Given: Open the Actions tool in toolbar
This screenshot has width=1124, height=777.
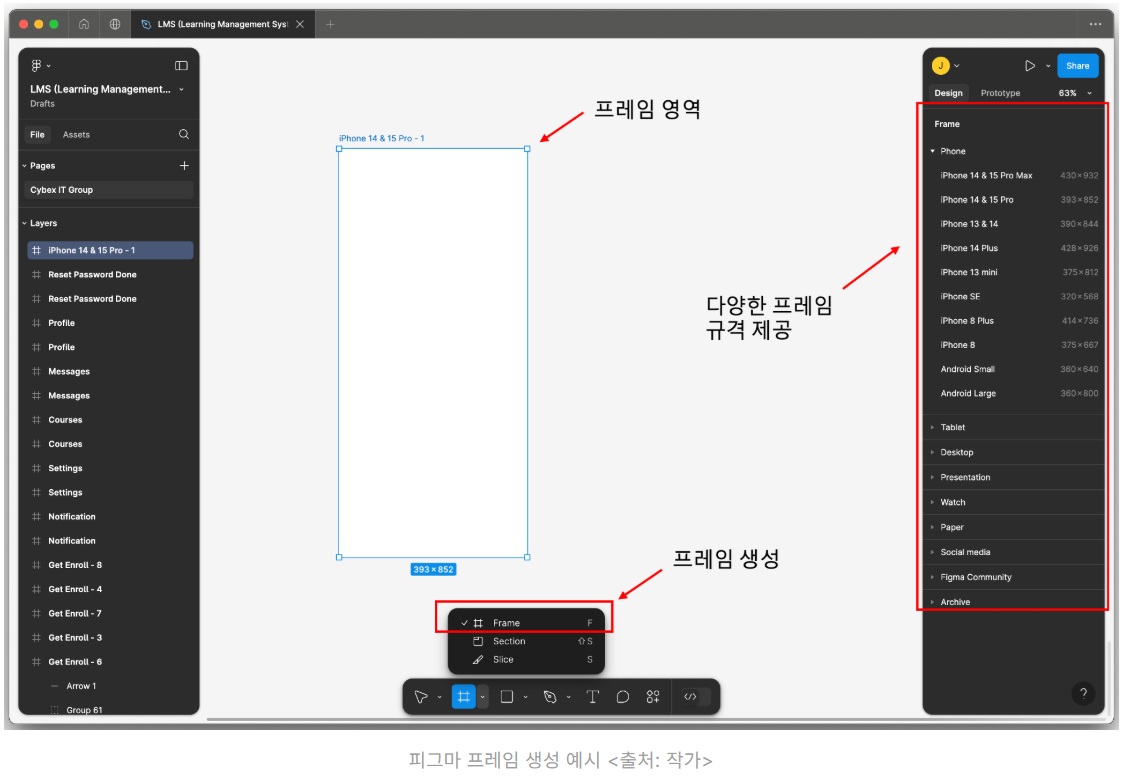Looking at the screenshot, I should (x=653, y=697).
